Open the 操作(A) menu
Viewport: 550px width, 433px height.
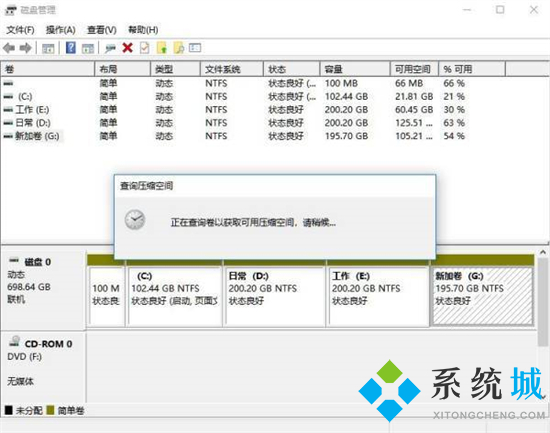61,30
